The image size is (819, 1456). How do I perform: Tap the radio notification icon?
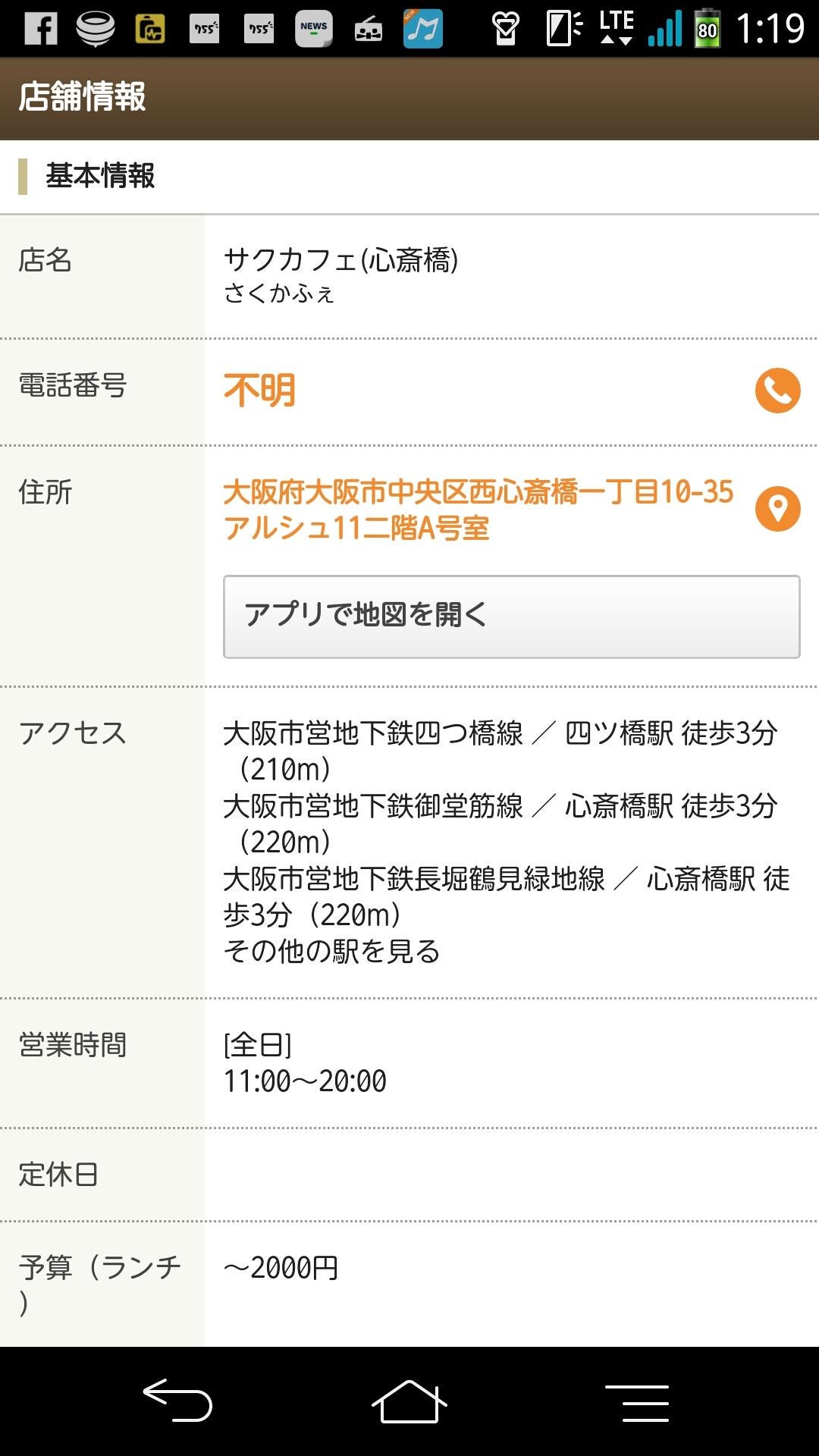(368, 29)
